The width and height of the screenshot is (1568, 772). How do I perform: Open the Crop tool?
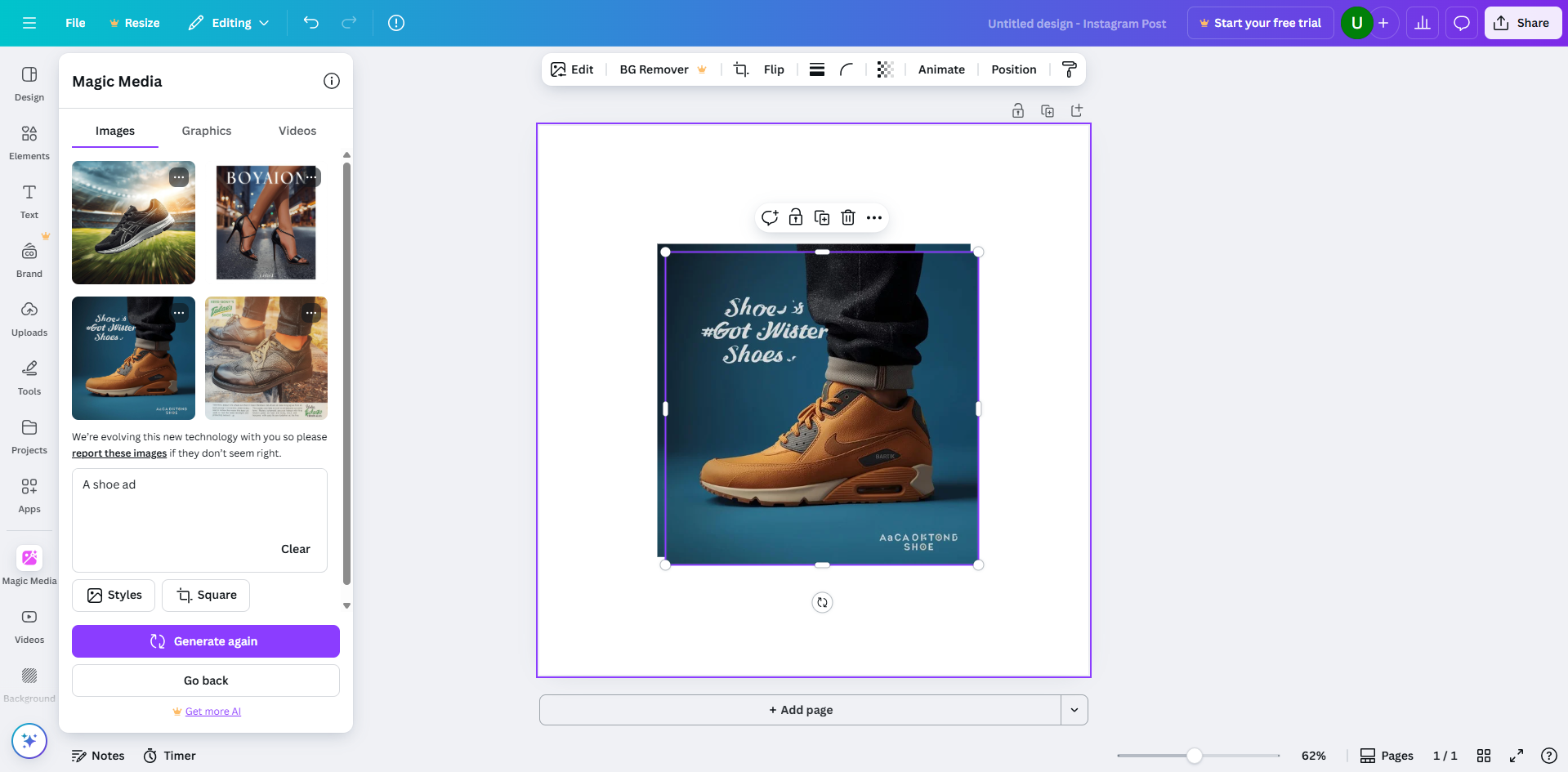pos(740,69)
